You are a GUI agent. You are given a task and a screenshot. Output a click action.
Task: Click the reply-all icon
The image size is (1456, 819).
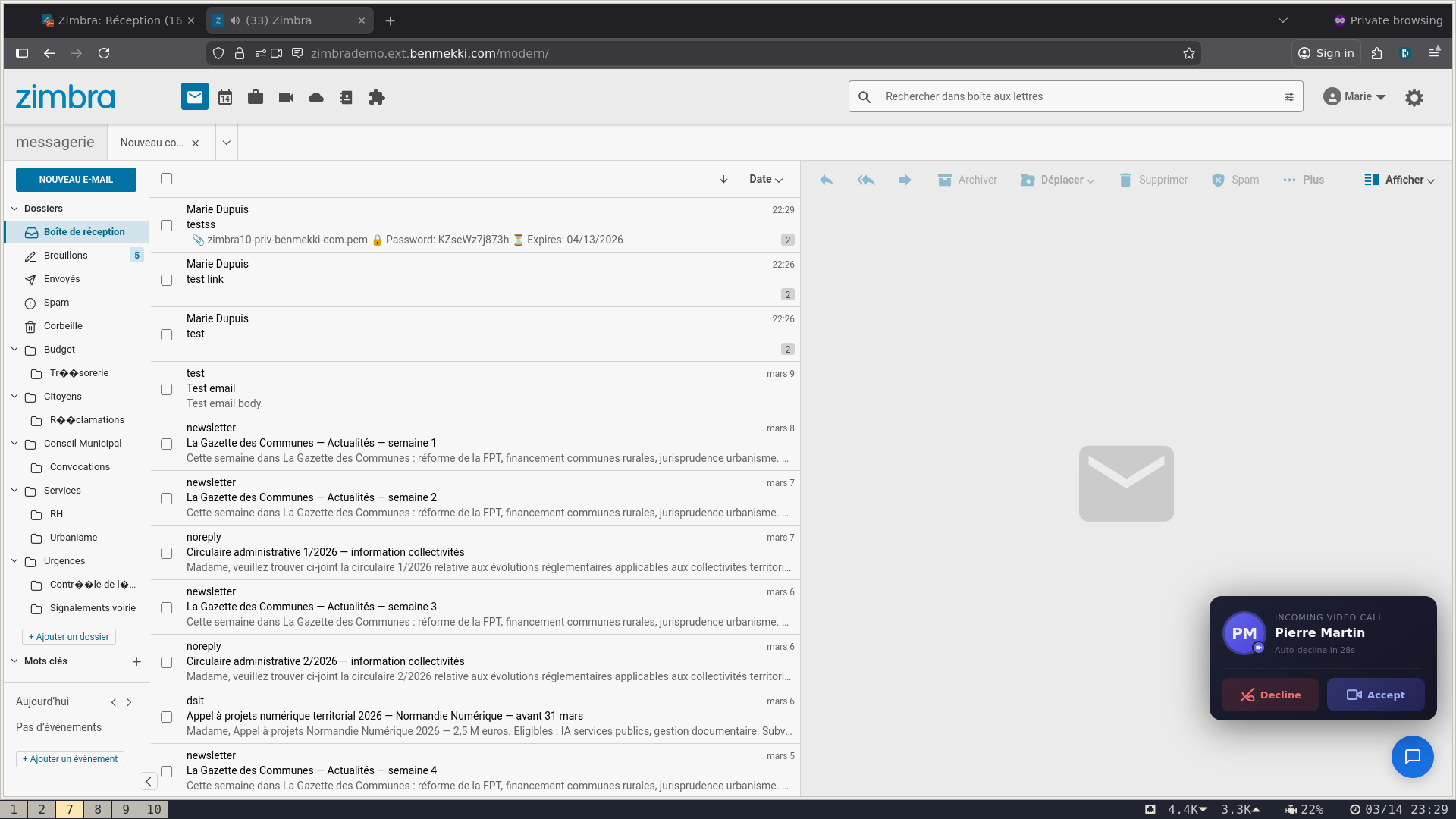(865, 180)
